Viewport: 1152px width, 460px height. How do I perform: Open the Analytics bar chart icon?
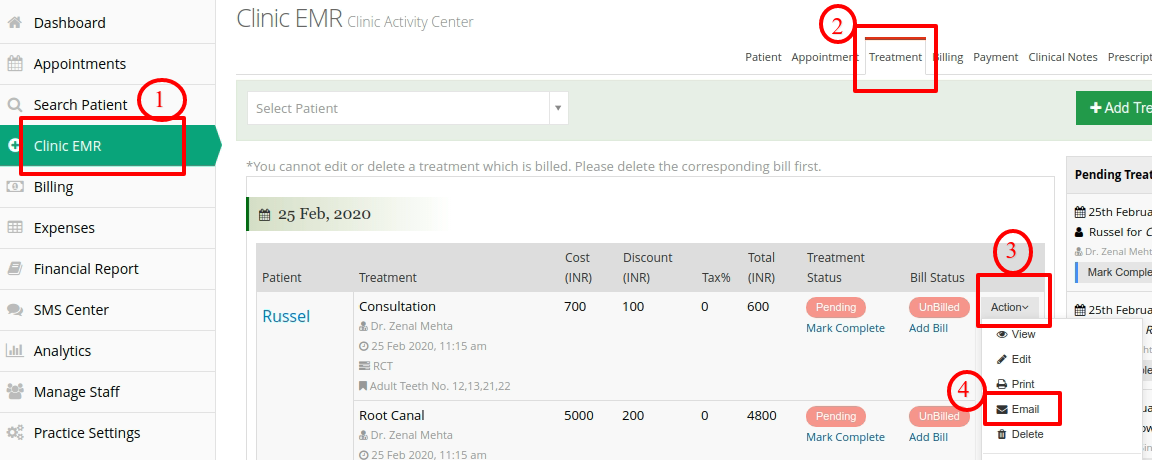point(15,351)
